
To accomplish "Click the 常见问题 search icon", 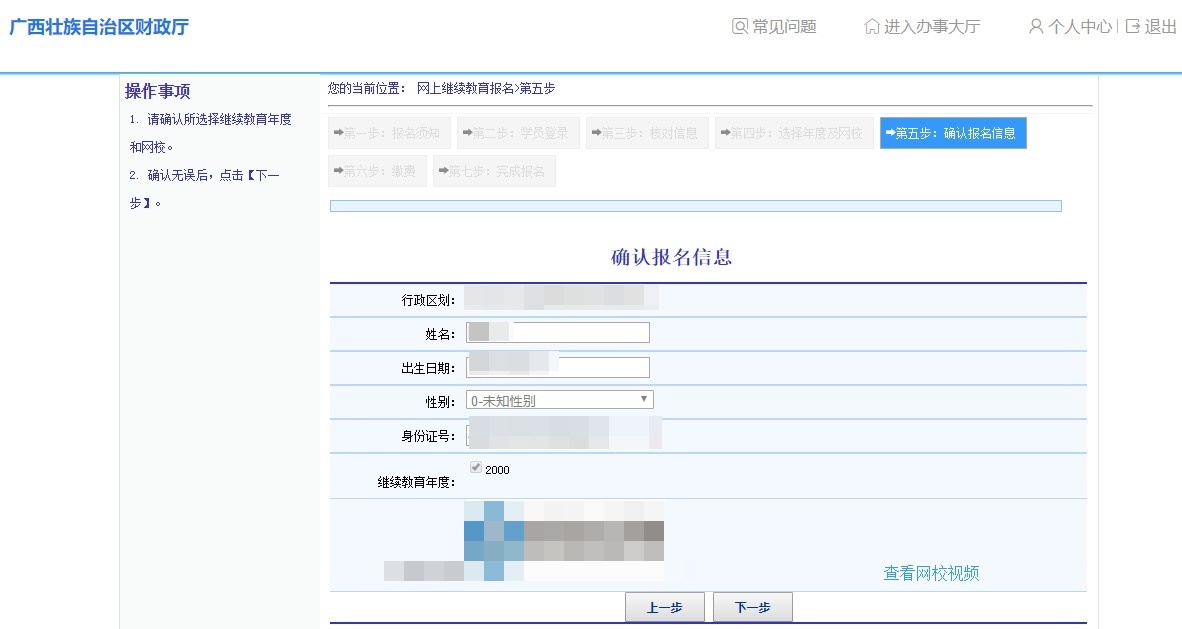I will click(x=740, y=27).
